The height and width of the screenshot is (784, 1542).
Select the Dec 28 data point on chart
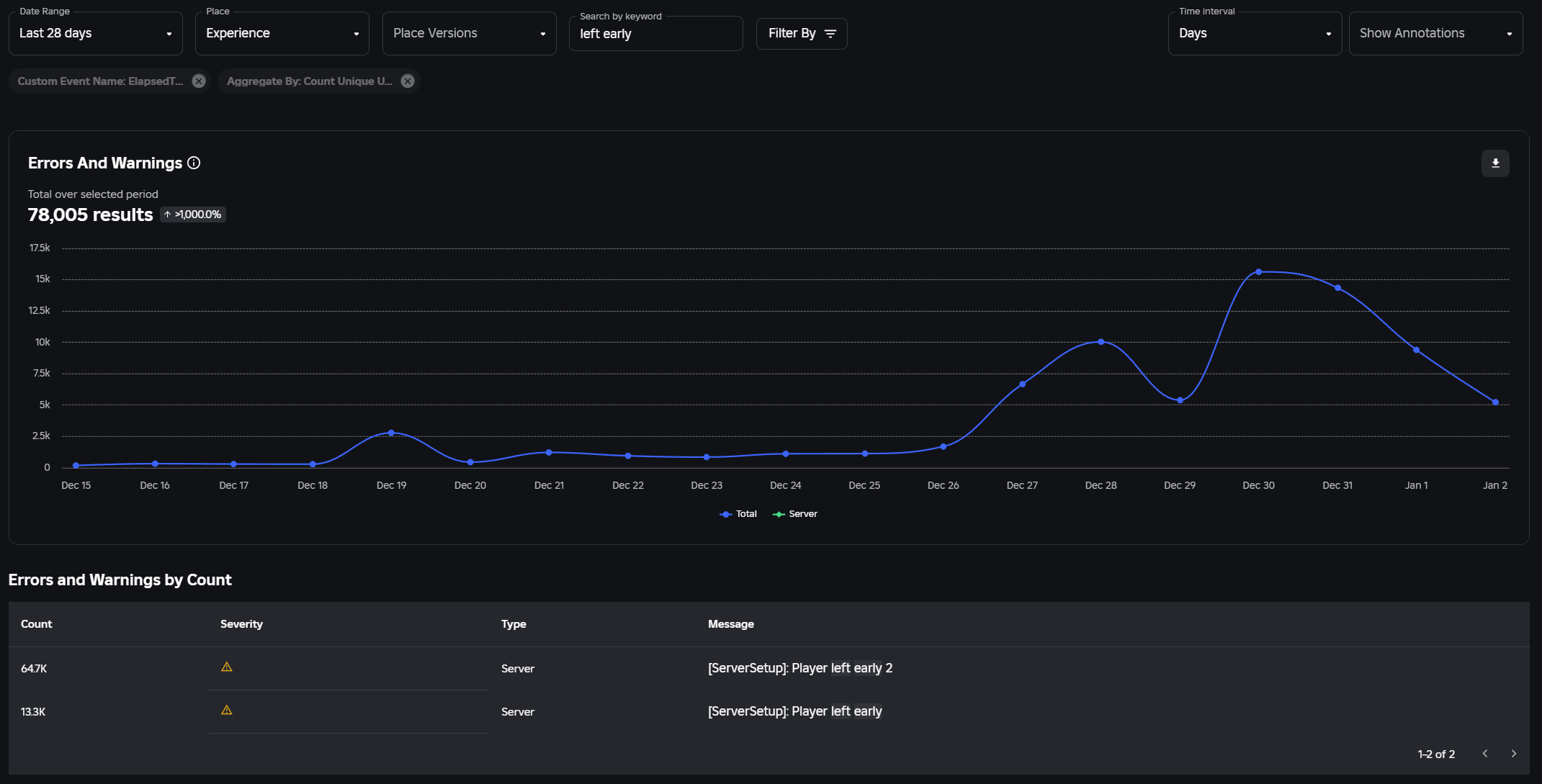(x=1101, y=342)
